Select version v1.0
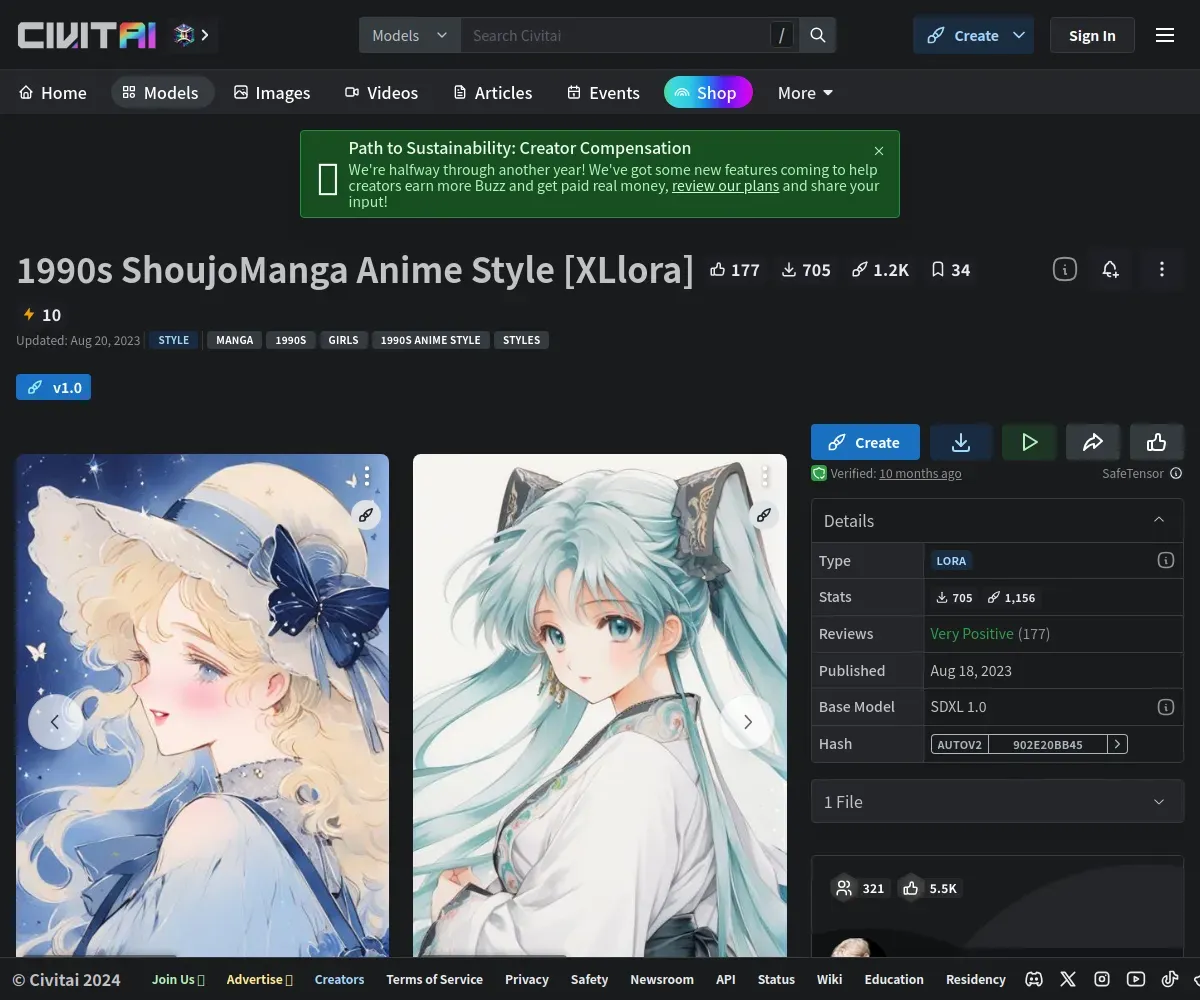This screenshot has height=1000, width=1200. [x=53, y=387]
